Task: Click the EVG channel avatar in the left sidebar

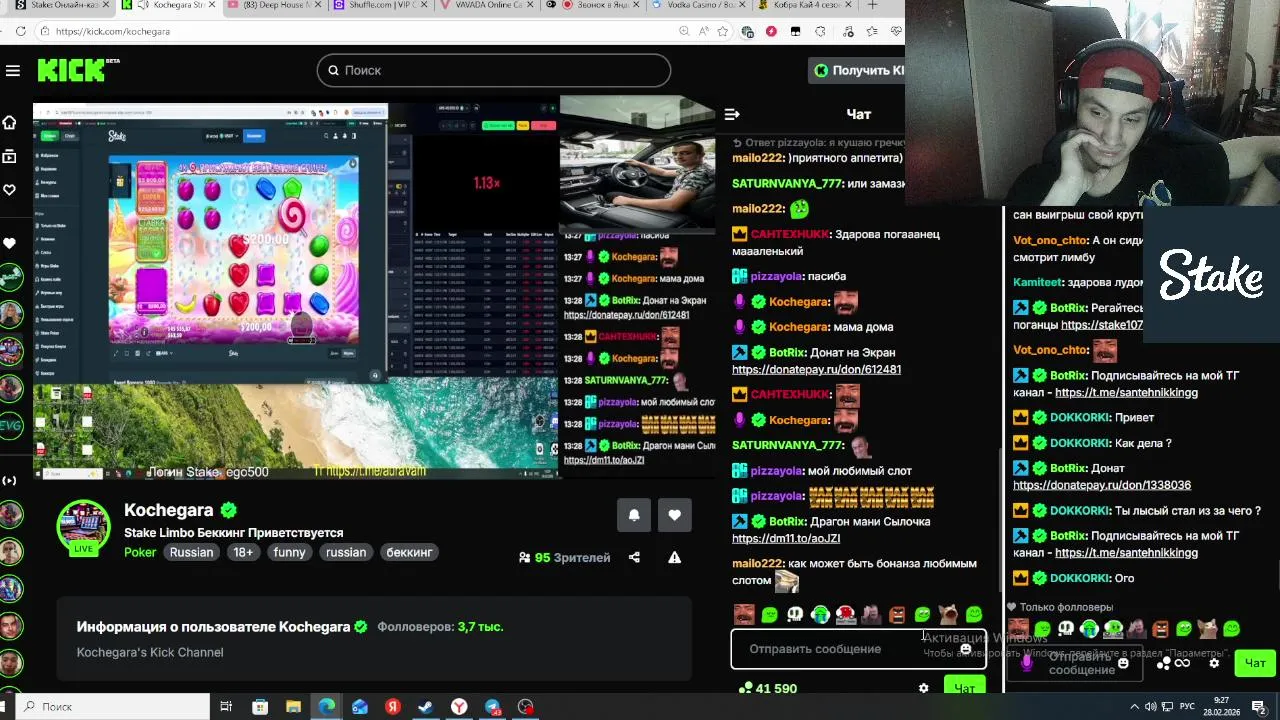Action: [10, 426]
